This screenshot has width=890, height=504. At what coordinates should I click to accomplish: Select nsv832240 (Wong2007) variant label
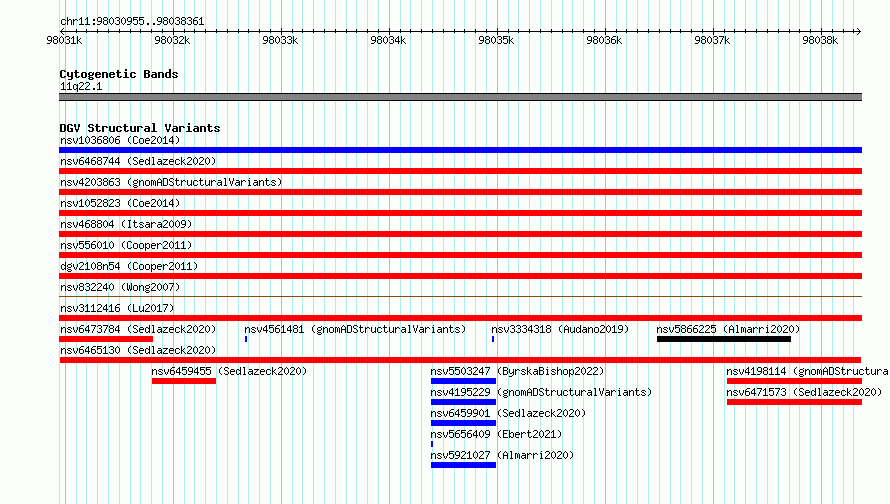(x=120, y=287)
